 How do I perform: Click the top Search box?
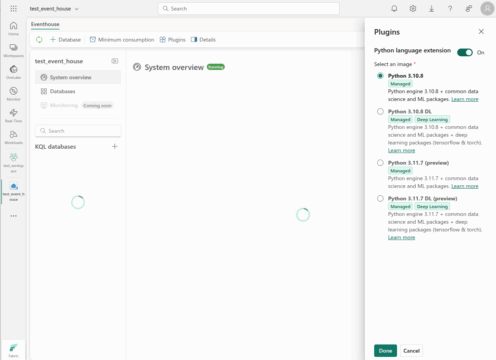click(x=249, y=9)
